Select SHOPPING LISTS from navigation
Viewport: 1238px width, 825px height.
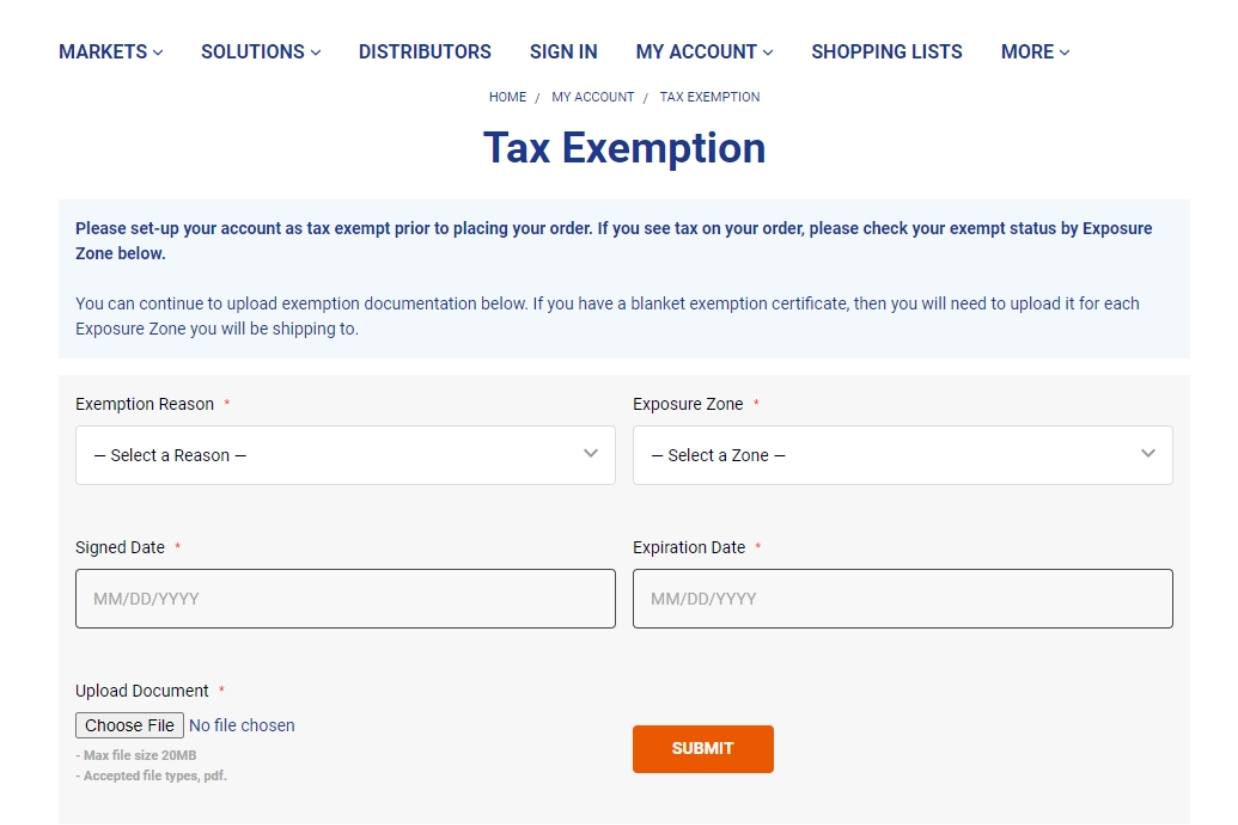886,51
